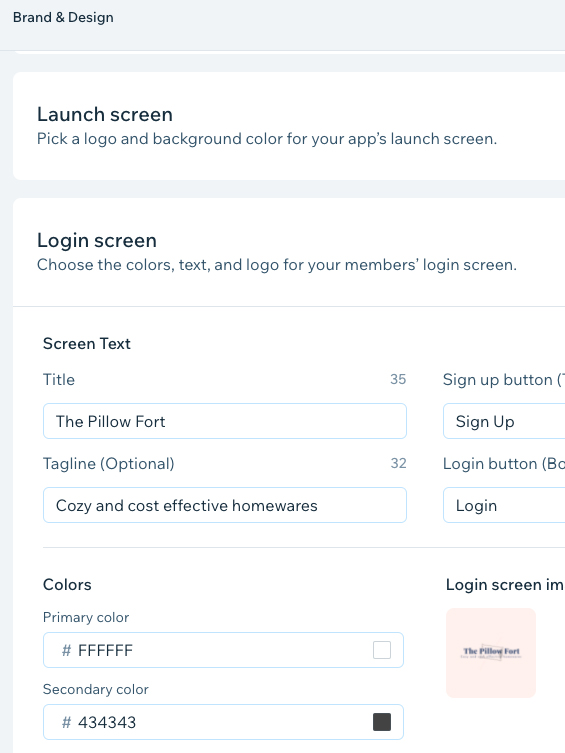This screenshot has height=753, width=565.
Task: Open the Pillow Fort login screen image thumbnail
Action: coord(491,653)
